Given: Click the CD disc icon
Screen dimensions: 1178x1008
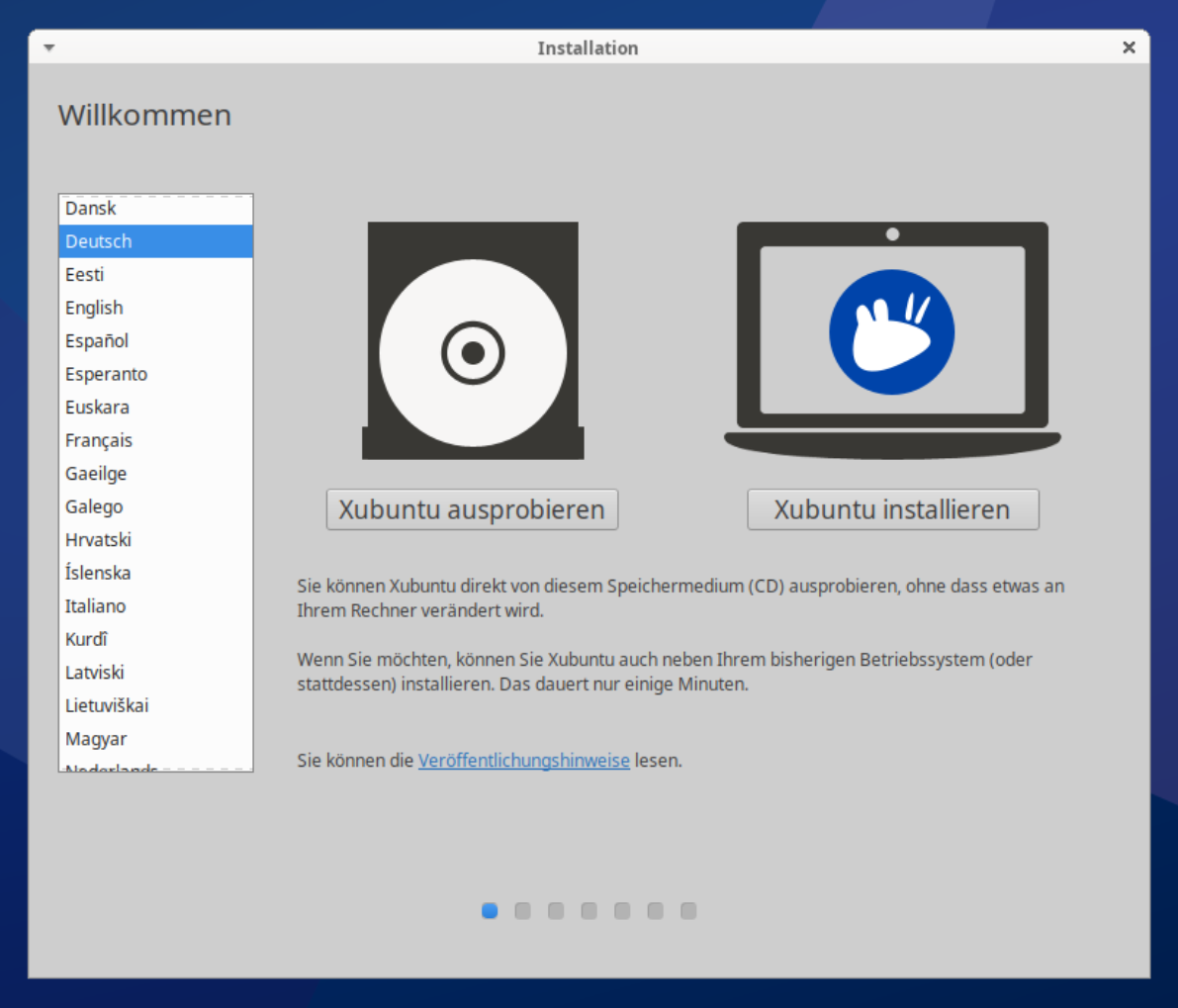Looking at the screenshot, I should tap(473, 341).
